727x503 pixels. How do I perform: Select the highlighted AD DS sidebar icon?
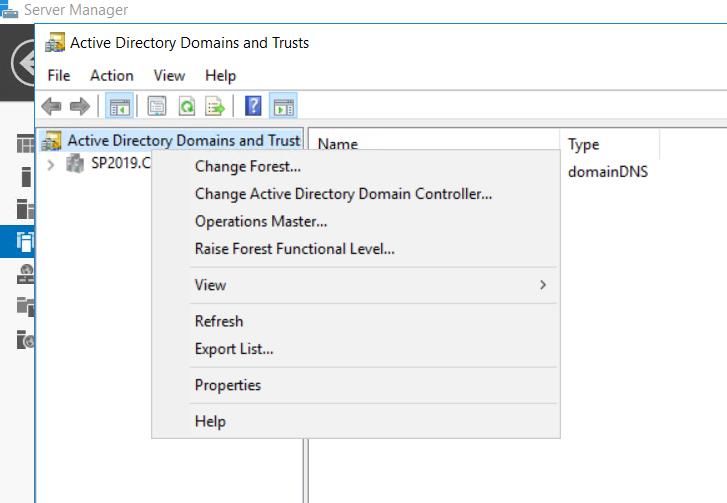[25, 242]
